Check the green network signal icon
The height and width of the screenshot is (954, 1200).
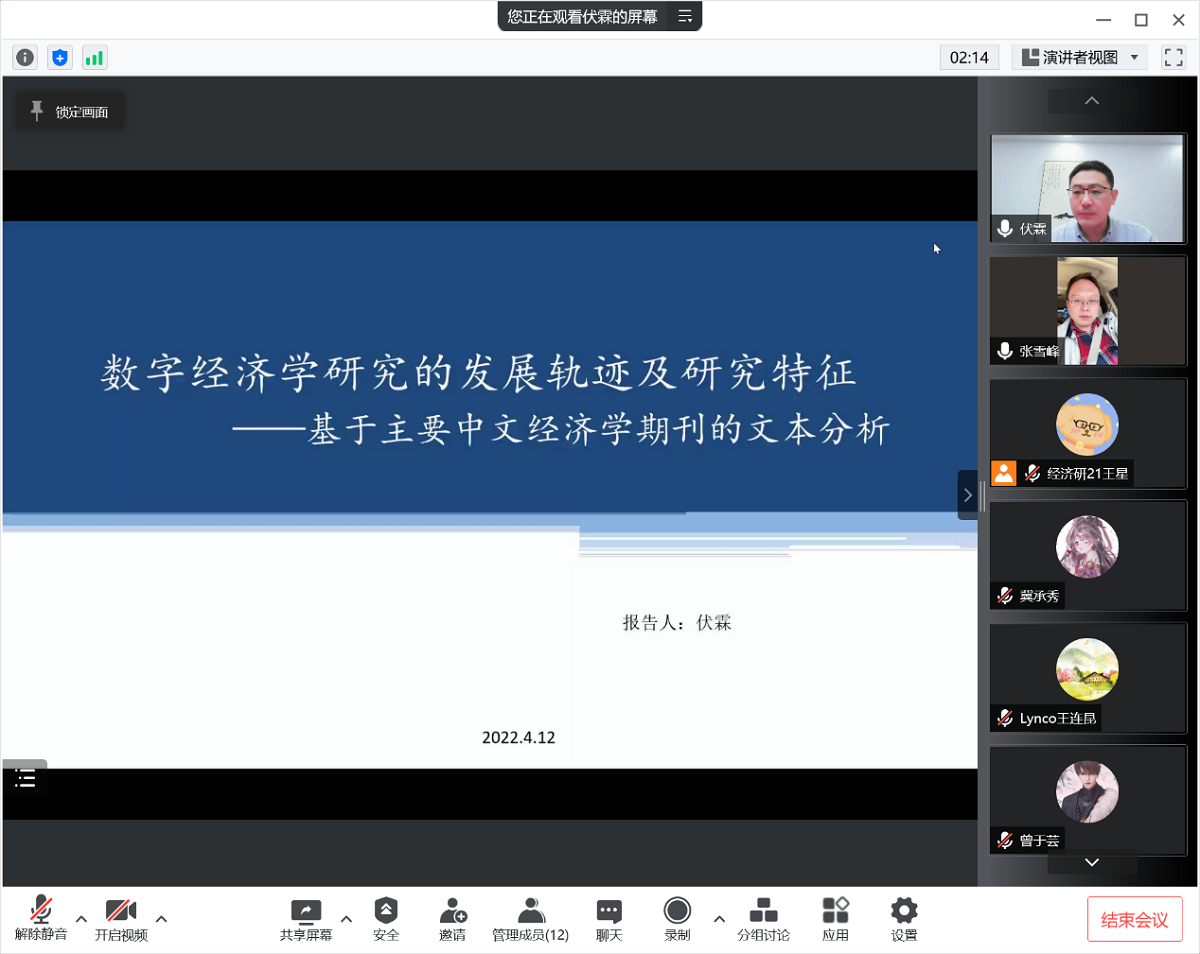point(94,58)
